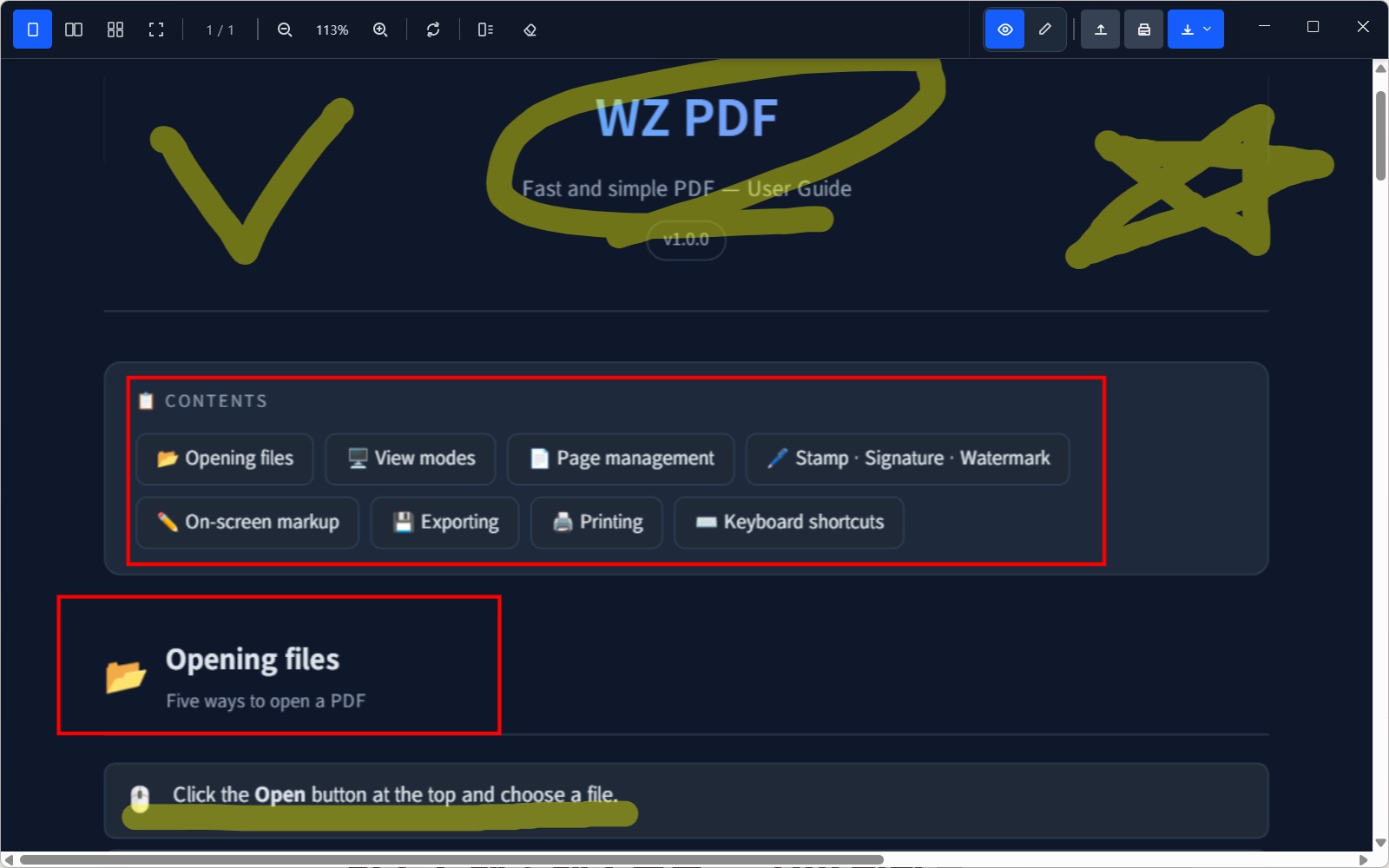This screenshot has height=868, width=1389.
Task: Click the scroll down arrow
Action: 1380,843
